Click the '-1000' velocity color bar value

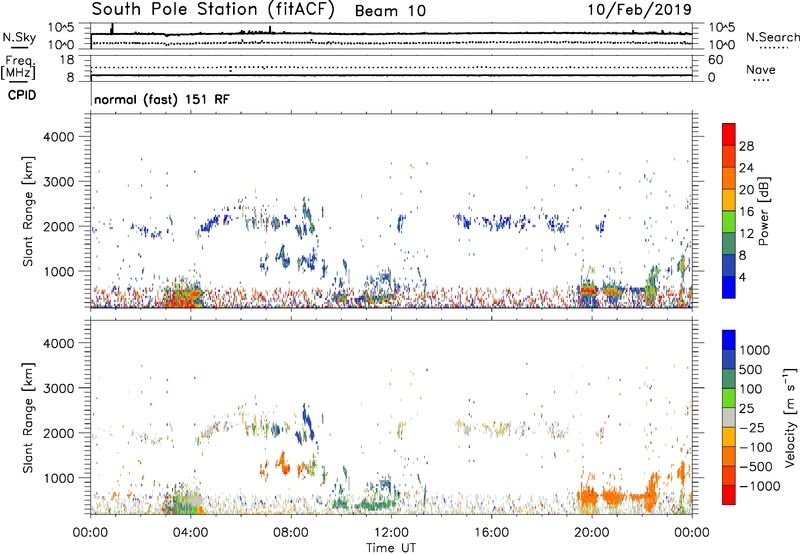point(759,486)
